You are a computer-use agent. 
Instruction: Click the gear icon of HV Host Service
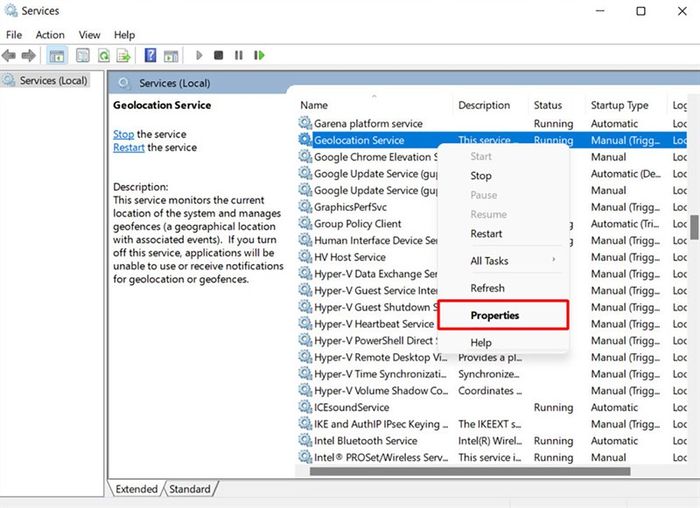point(305,257)
